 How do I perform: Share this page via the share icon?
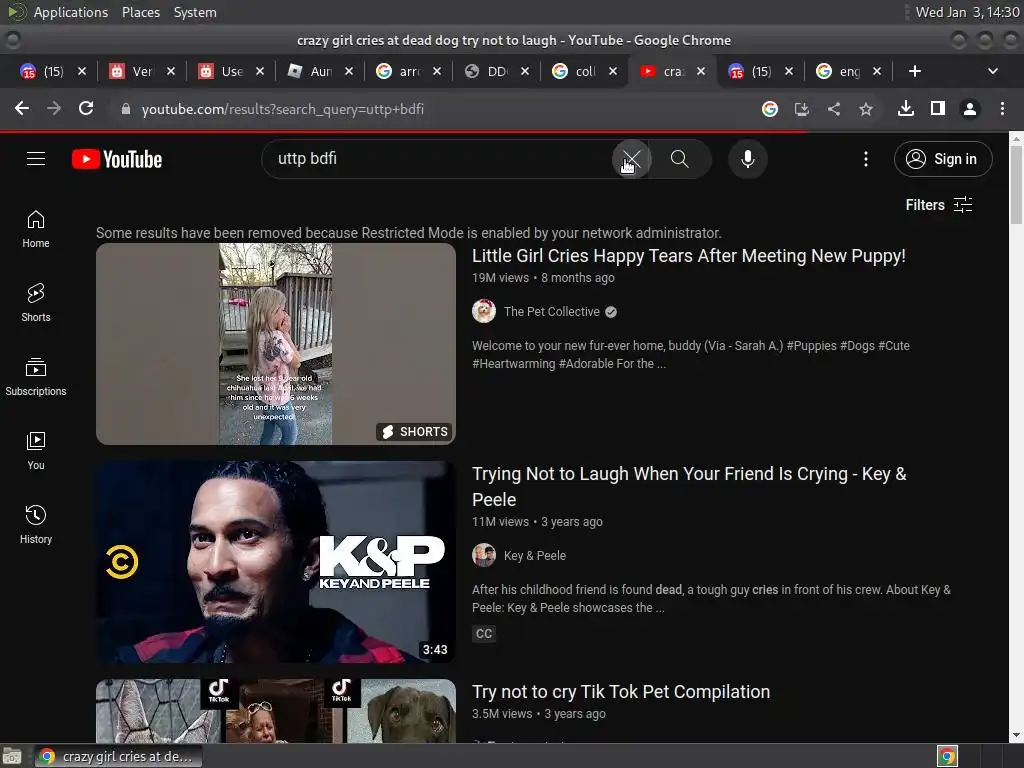click(834, 109)
